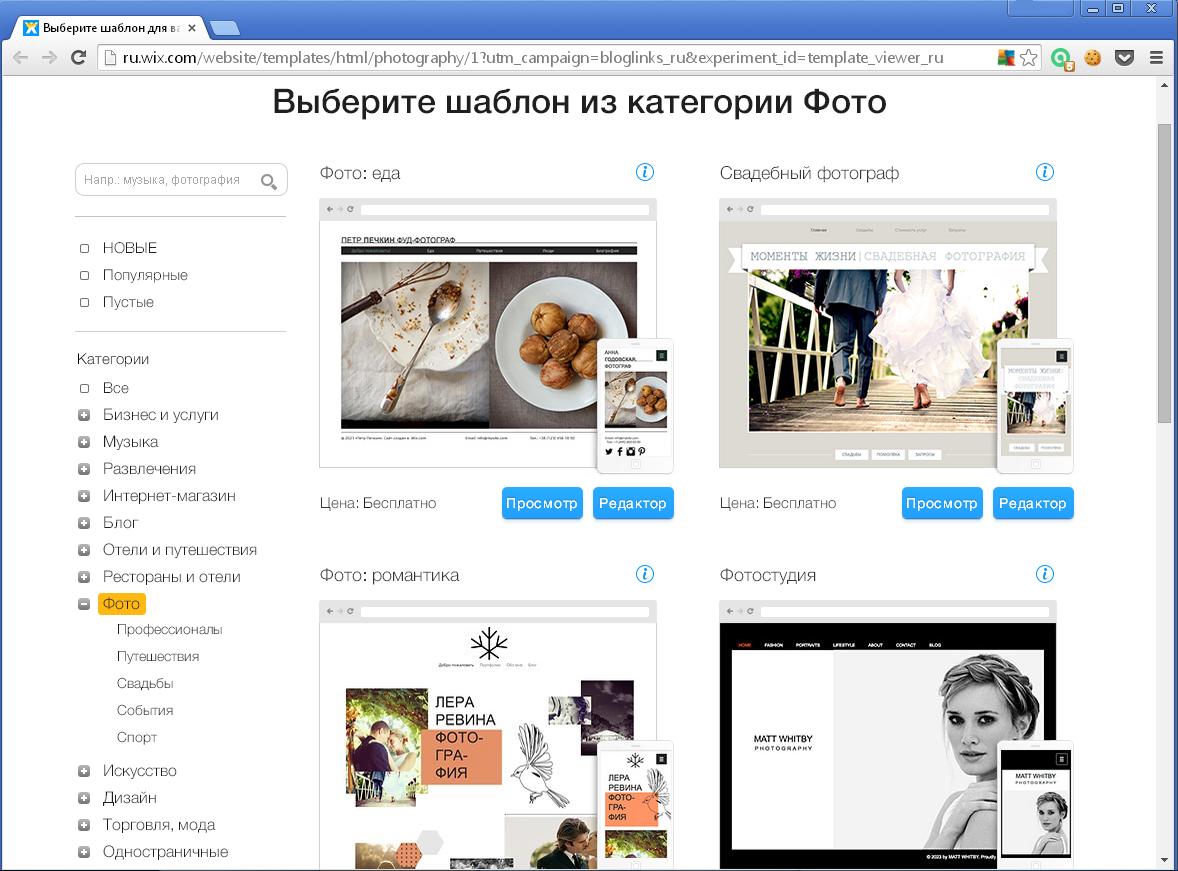Toggle the Популярные filter checkbox
Screen dimensions: 1178x871
tap(85, 275)
